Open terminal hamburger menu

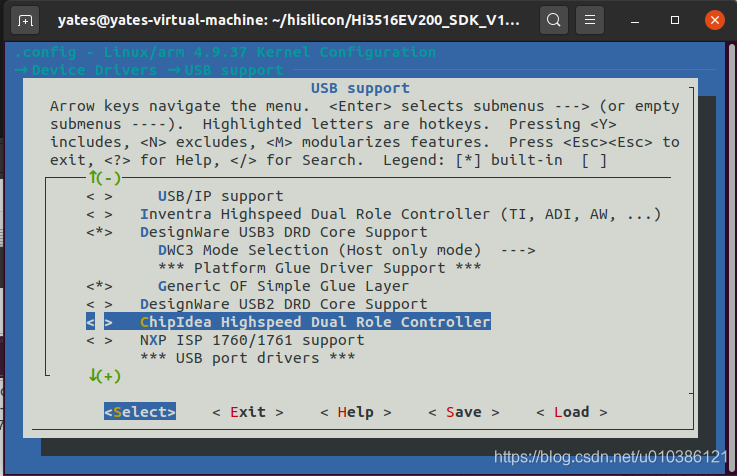(590, 20)
